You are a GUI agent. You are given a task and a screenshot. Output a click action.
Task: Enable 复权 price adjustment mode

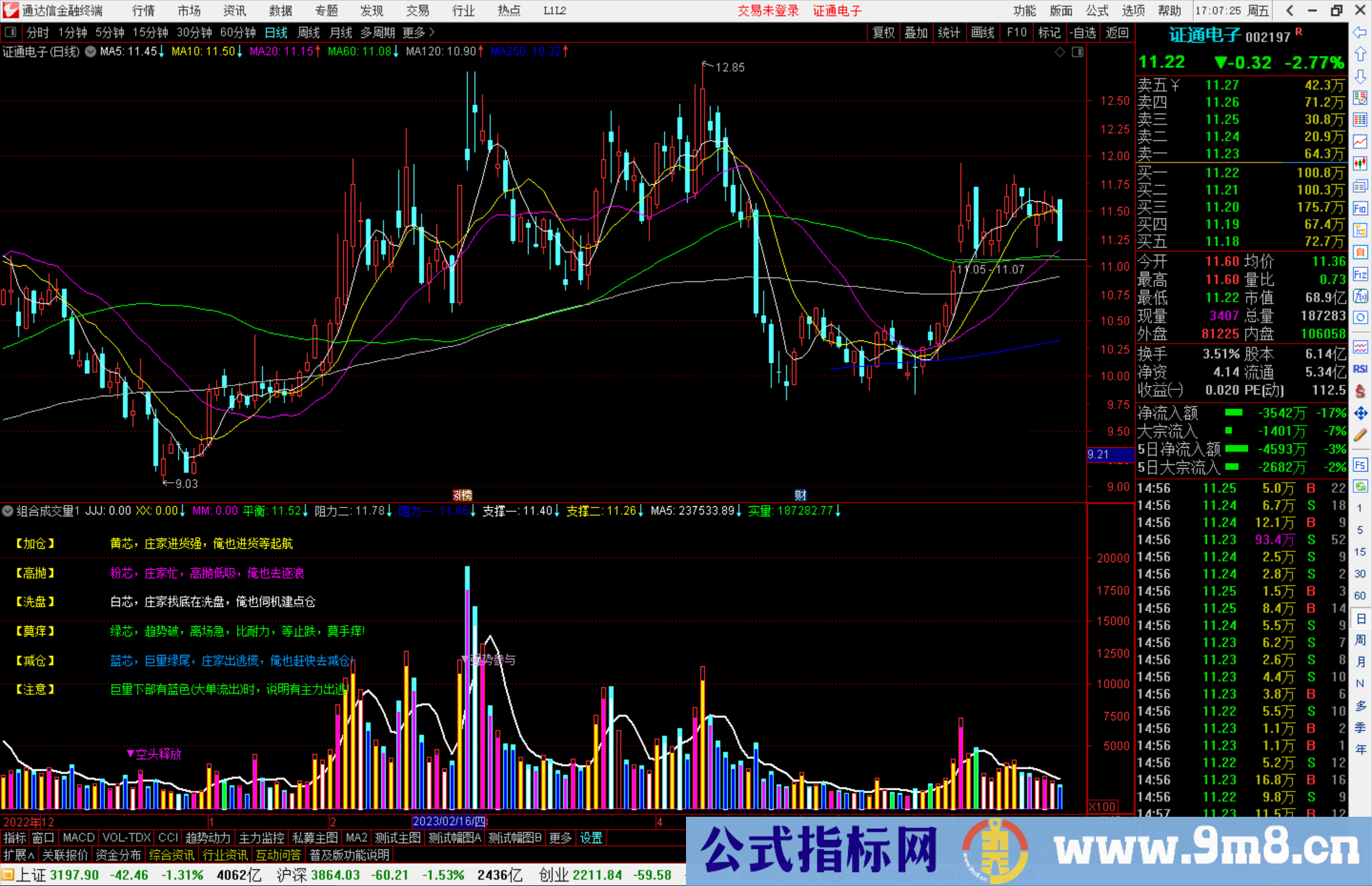[884, 32]
